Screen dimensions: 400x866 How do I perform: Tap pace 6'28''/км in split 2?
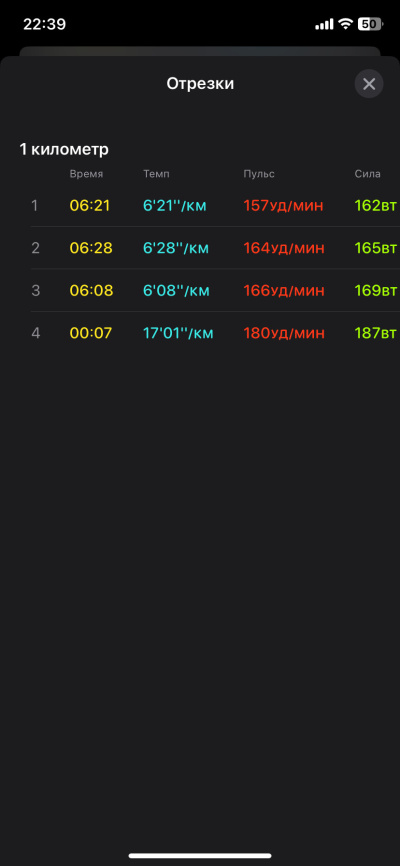click(x=176, y=248)
